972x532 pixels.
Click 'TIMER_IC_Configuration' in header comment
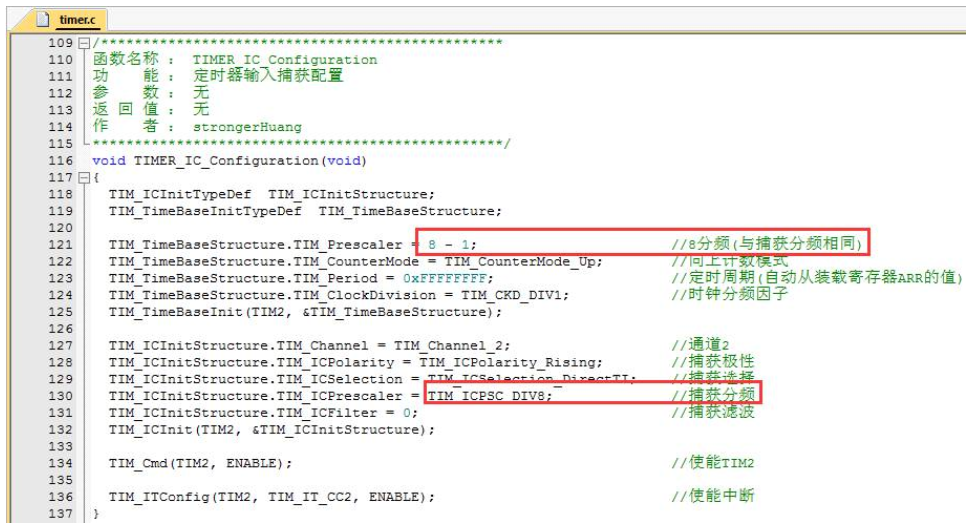click(285, 60)
